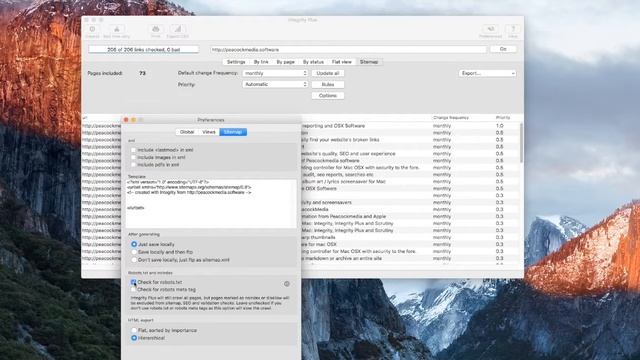Switch to Global preferences tab
The width and height of the screenshot is (640, 360).
click(x=187, y=132)
